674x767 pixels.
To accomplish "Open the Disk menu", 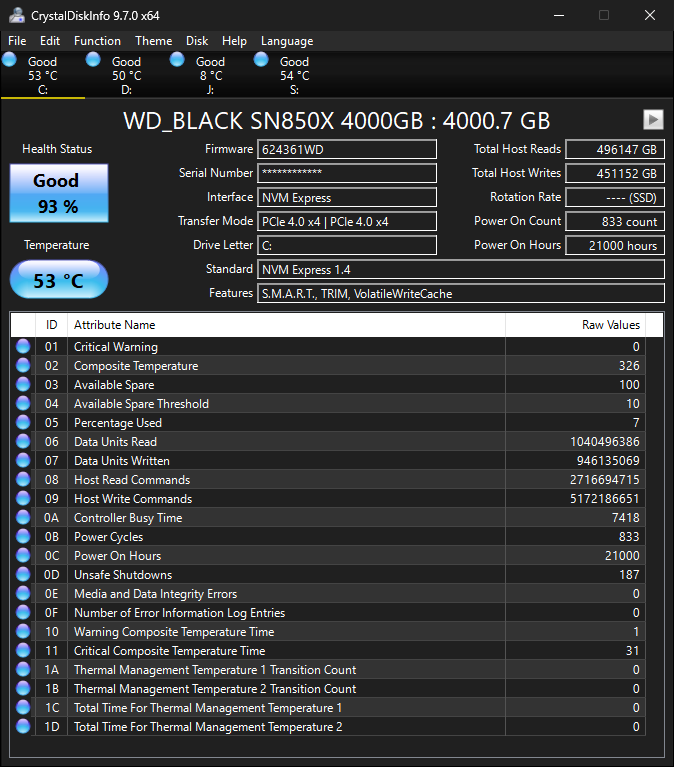I will coord(197,41).
